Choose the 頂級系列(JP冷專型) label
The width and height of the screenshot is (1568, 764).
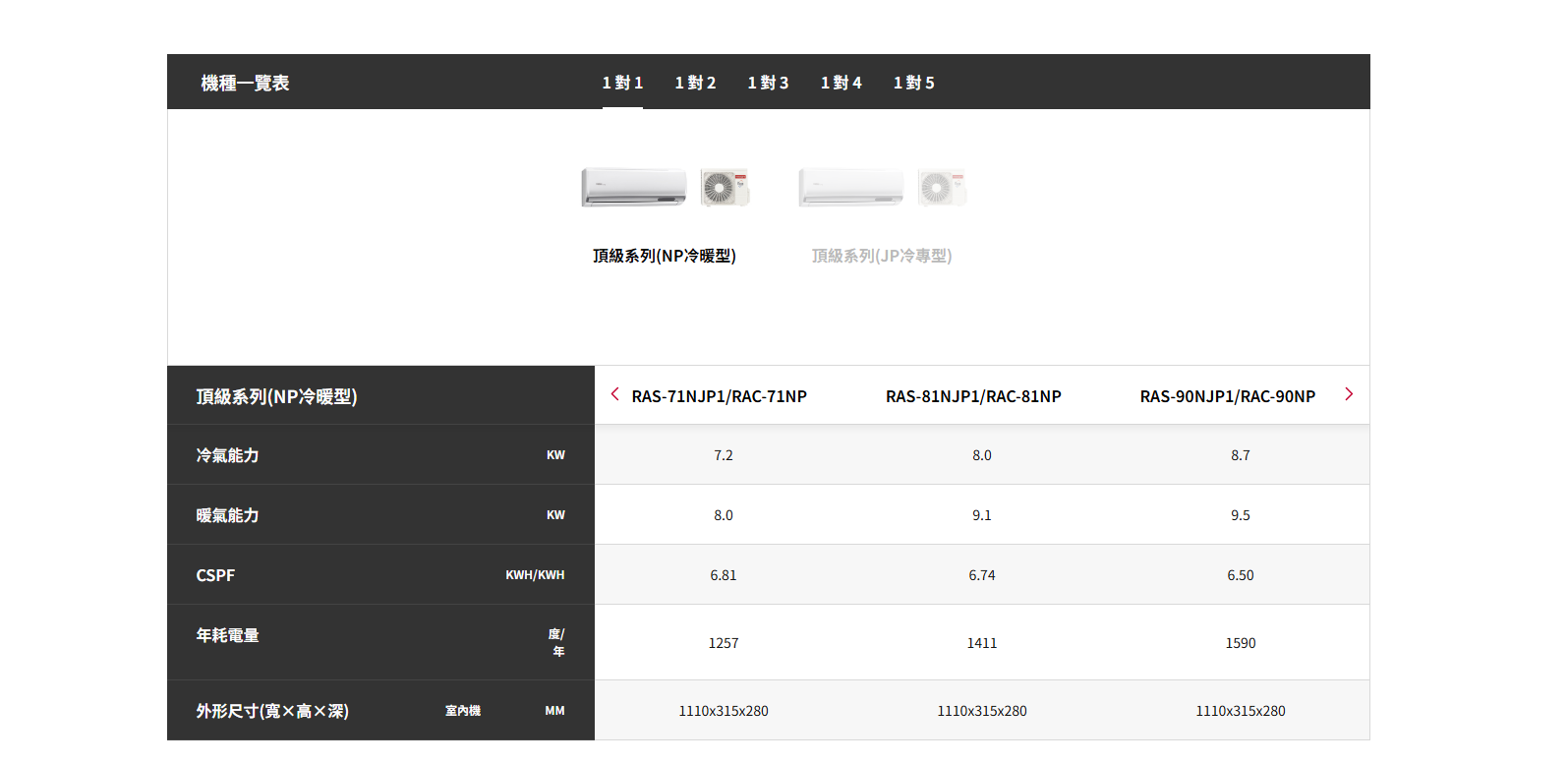point(882,256)
